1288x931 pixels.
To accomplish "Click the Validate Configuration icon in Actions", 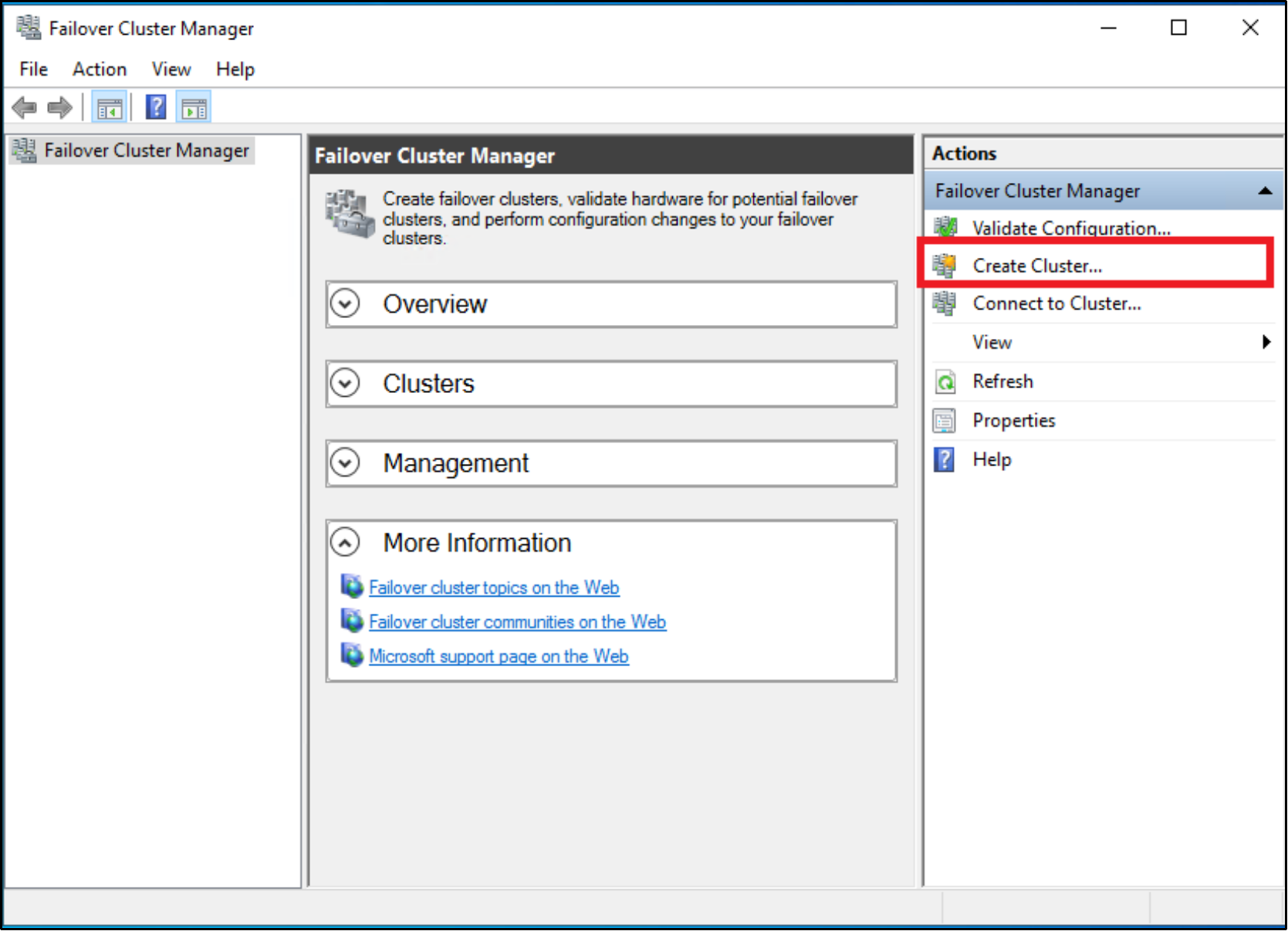I will coord(945,228).
